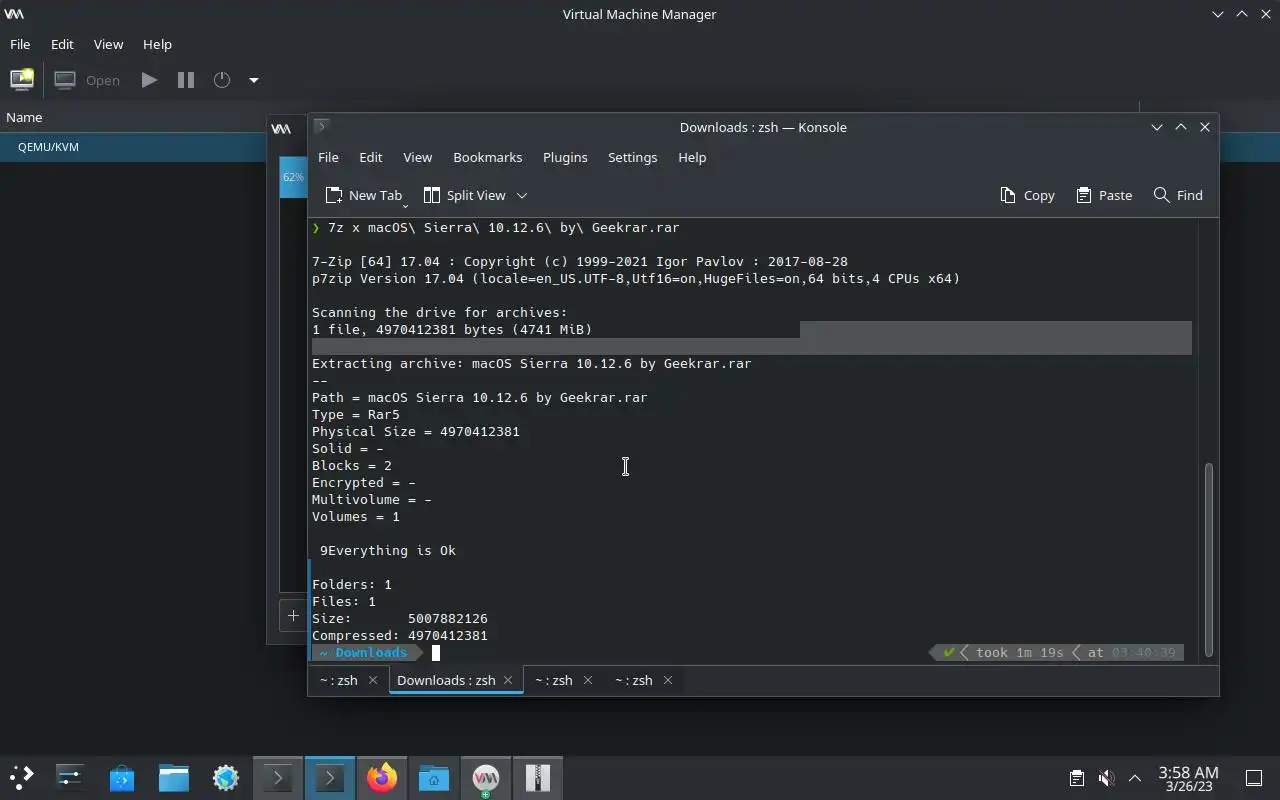Open Virtual Machine Manager Help menu
Viewport: 1280px width, 800px height.
pos(157,44)
